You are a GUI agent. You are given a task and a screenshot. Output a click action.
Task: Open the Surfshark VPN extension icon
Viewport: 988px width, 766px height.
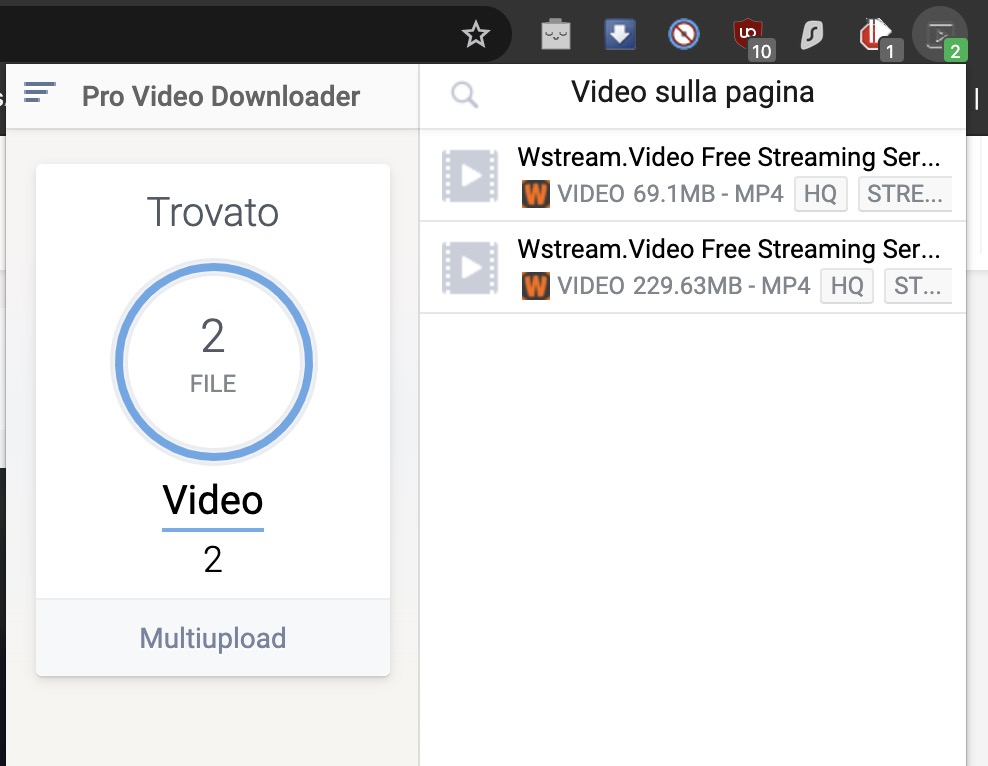coord(811,36)
